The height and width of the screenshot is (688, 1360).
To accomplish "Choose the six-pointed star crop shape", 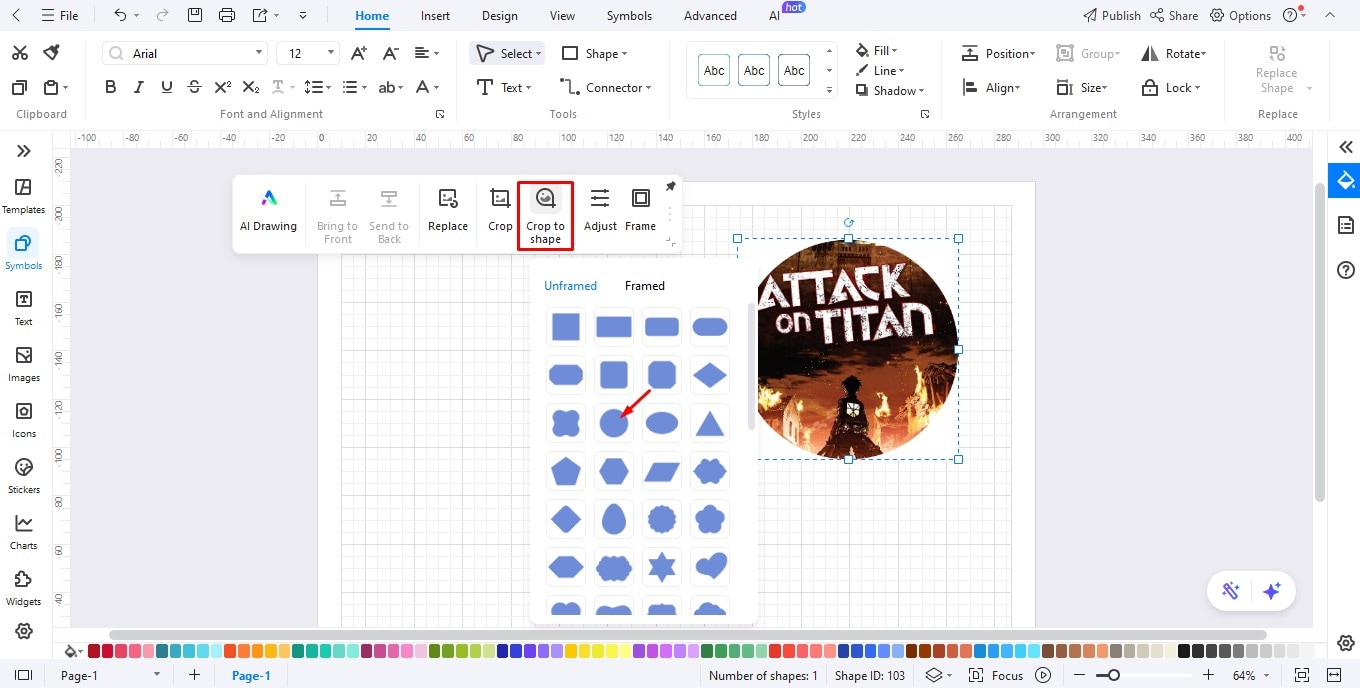I will pyautogui.click(x=661, y=567).
